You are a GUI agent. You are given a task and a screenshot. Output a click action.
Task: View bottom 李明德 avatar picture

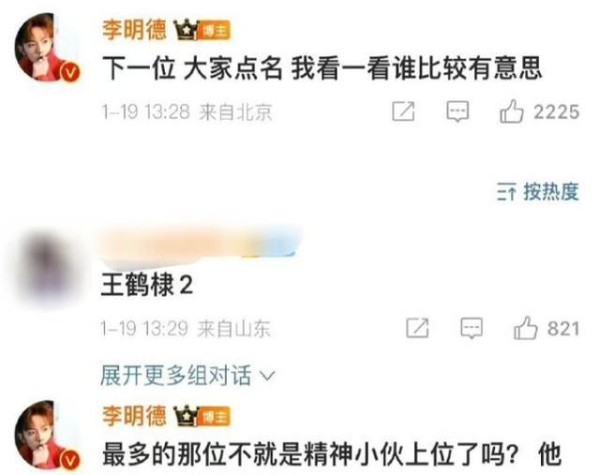pyautogui.click(x=47, y=434)
